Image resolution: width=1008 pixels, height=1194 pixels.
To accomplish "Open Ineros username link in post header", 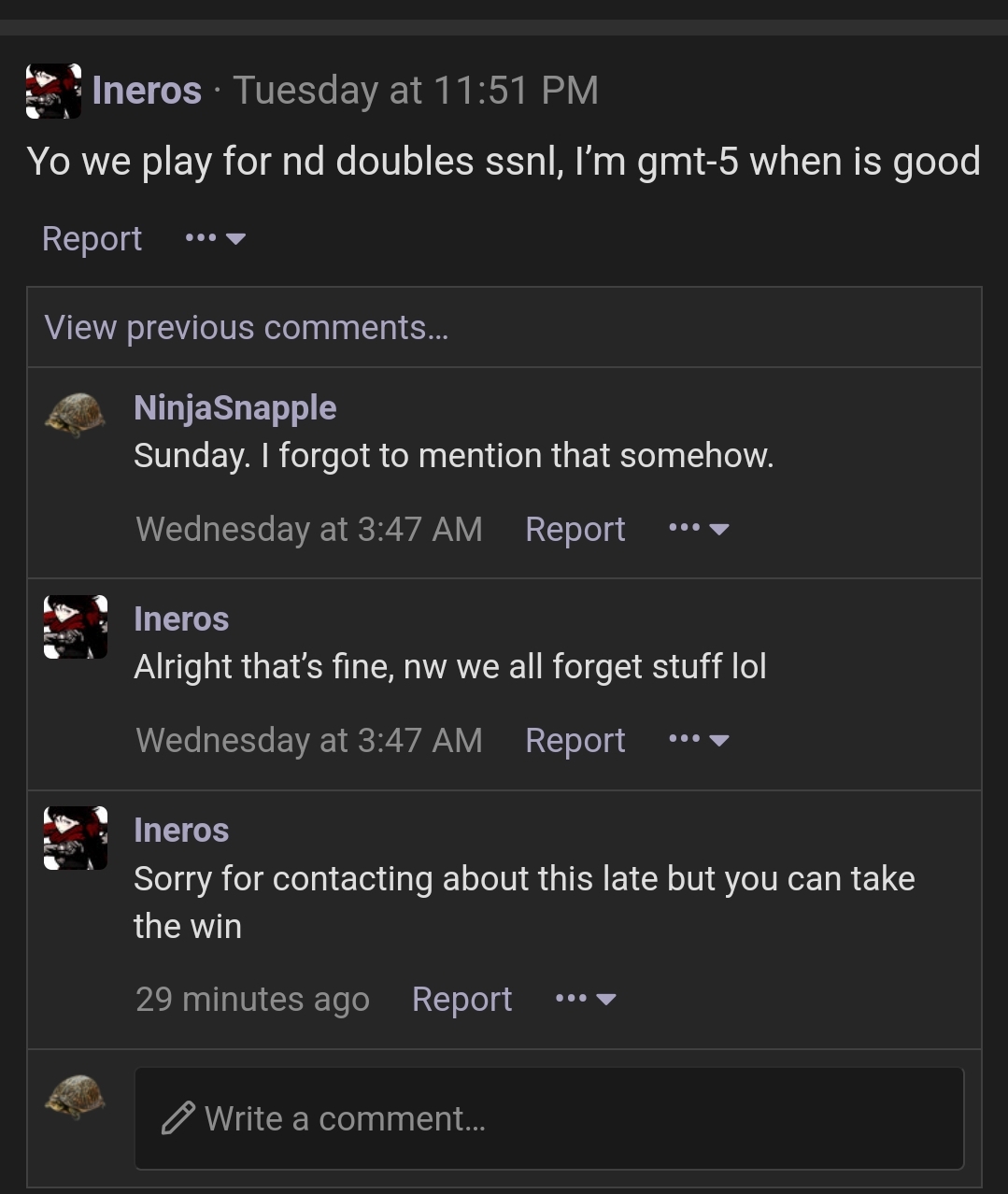I will click(147, 91).
